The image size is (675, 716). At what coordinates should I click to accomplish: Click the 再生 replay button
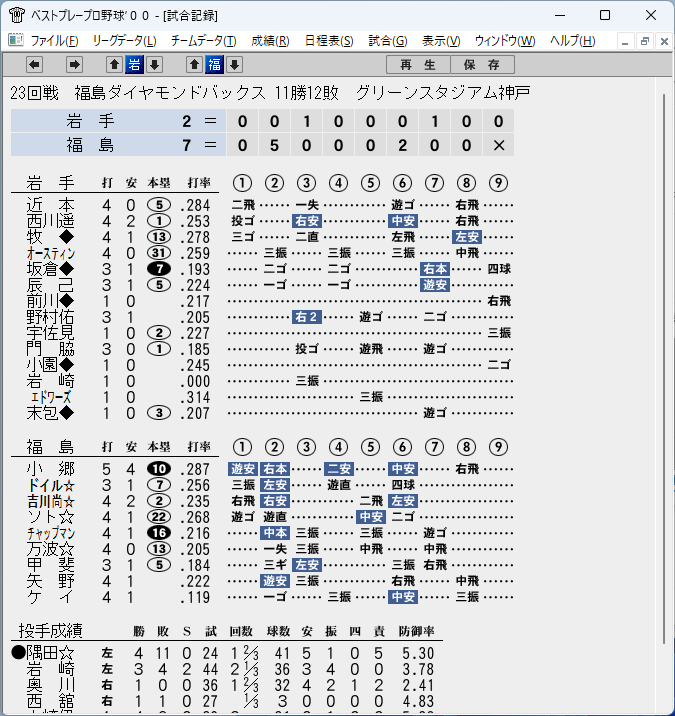(418, 65)
